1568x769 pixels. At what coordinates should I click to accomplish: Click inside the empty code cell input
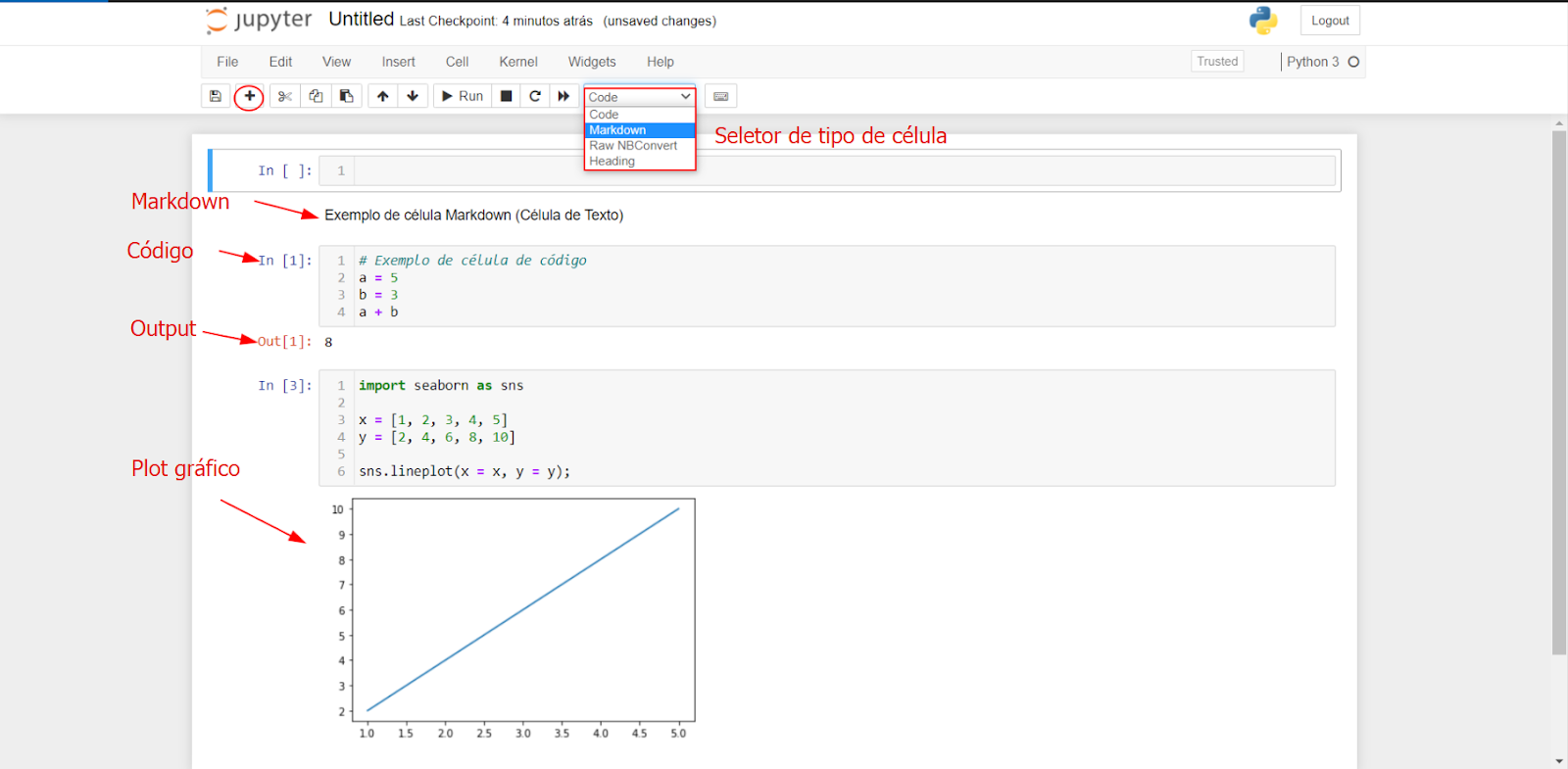click(844, 170)
